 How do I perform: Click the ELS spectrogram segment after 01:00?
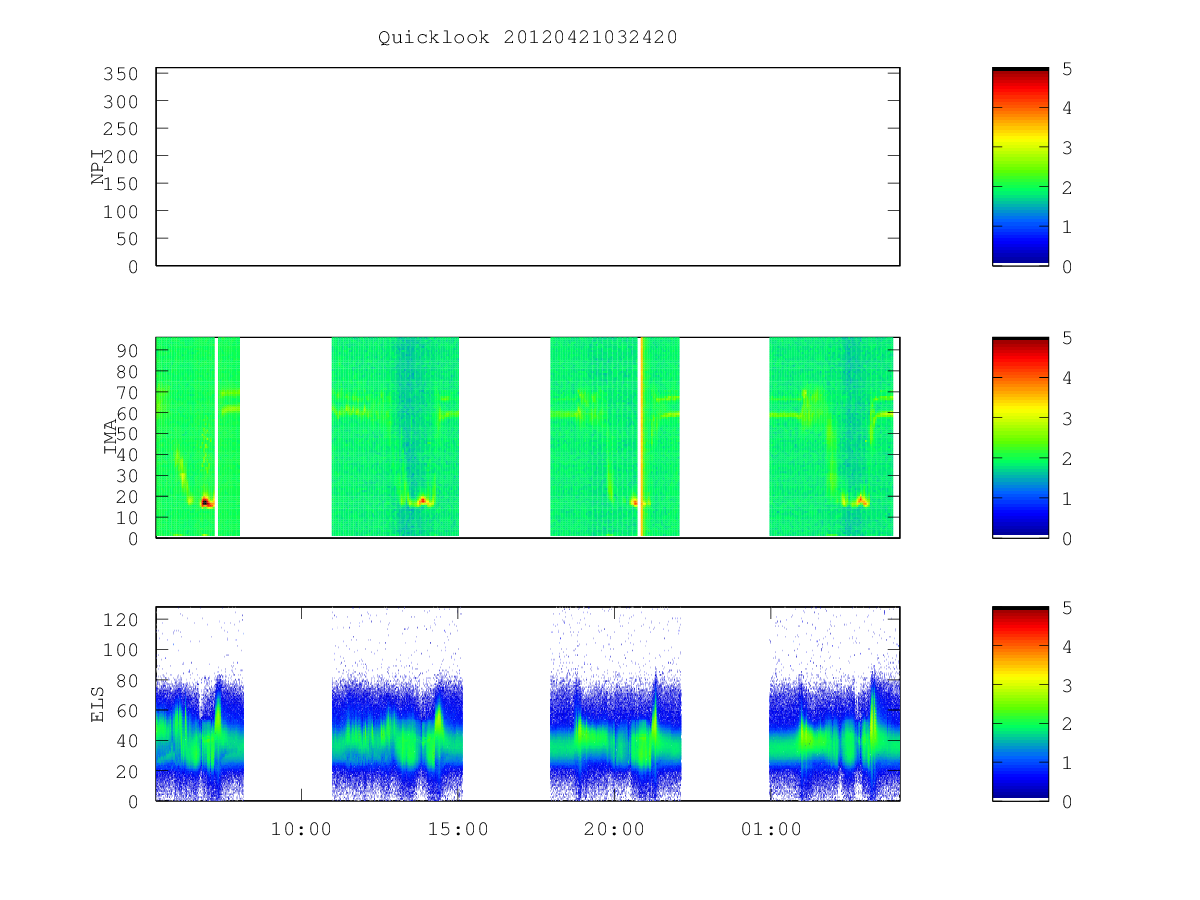pyautogui.click(x=834, y=704)
